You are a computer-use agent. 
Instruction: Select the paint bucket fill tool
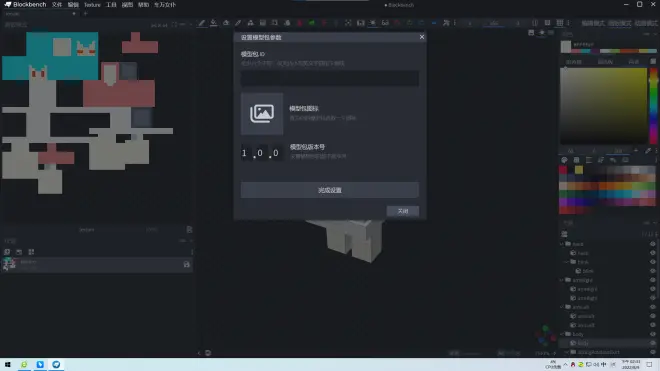[214, 23]
